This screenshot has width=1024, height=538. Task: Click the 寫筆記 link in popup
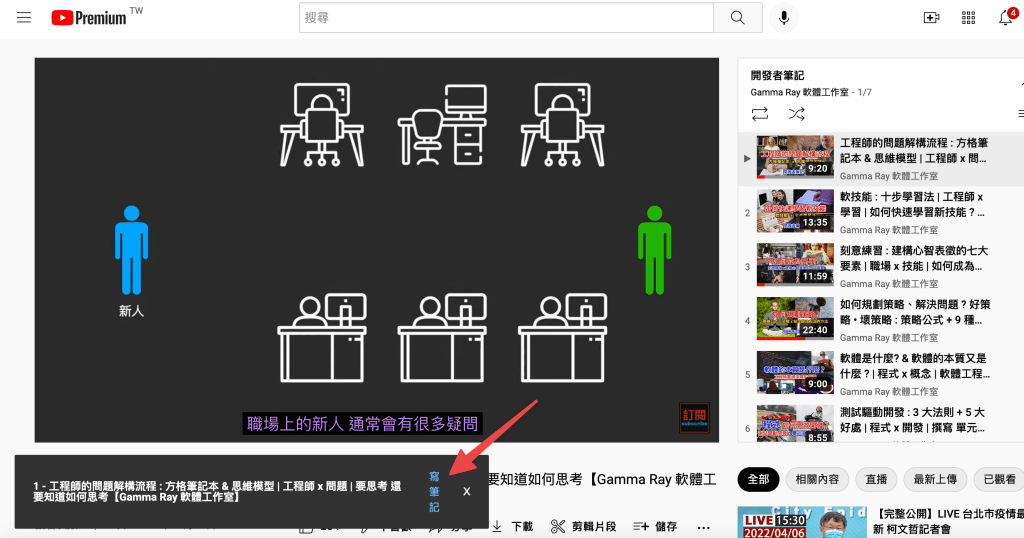[x=434, y=491]
